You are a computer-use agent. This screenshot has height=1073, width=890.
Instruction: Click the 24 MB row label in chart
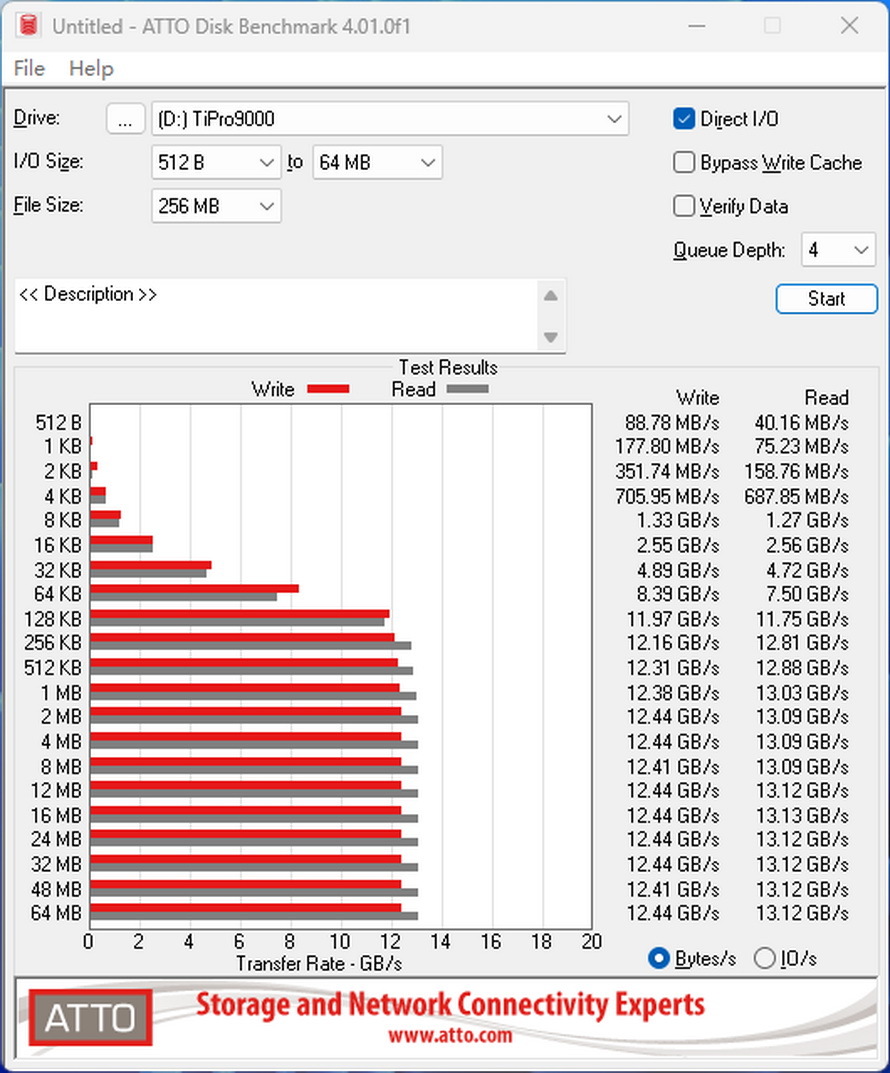pyautogui.click(x=56, y=840)
